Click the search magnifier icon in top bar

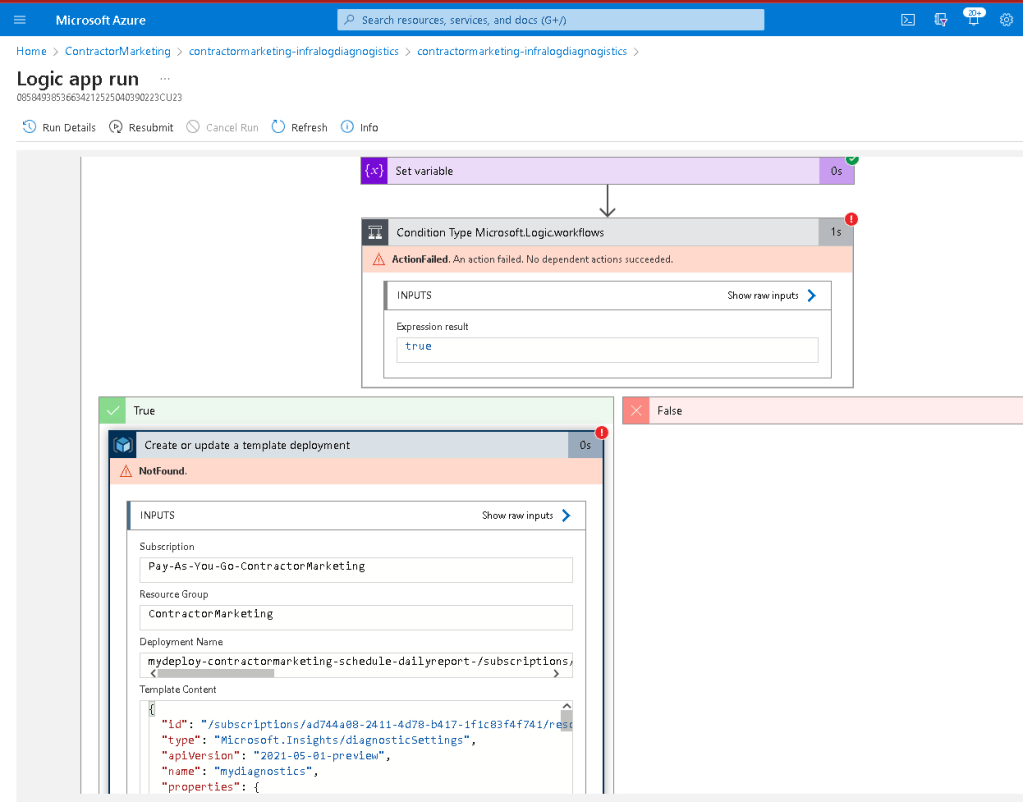(349, 20)
